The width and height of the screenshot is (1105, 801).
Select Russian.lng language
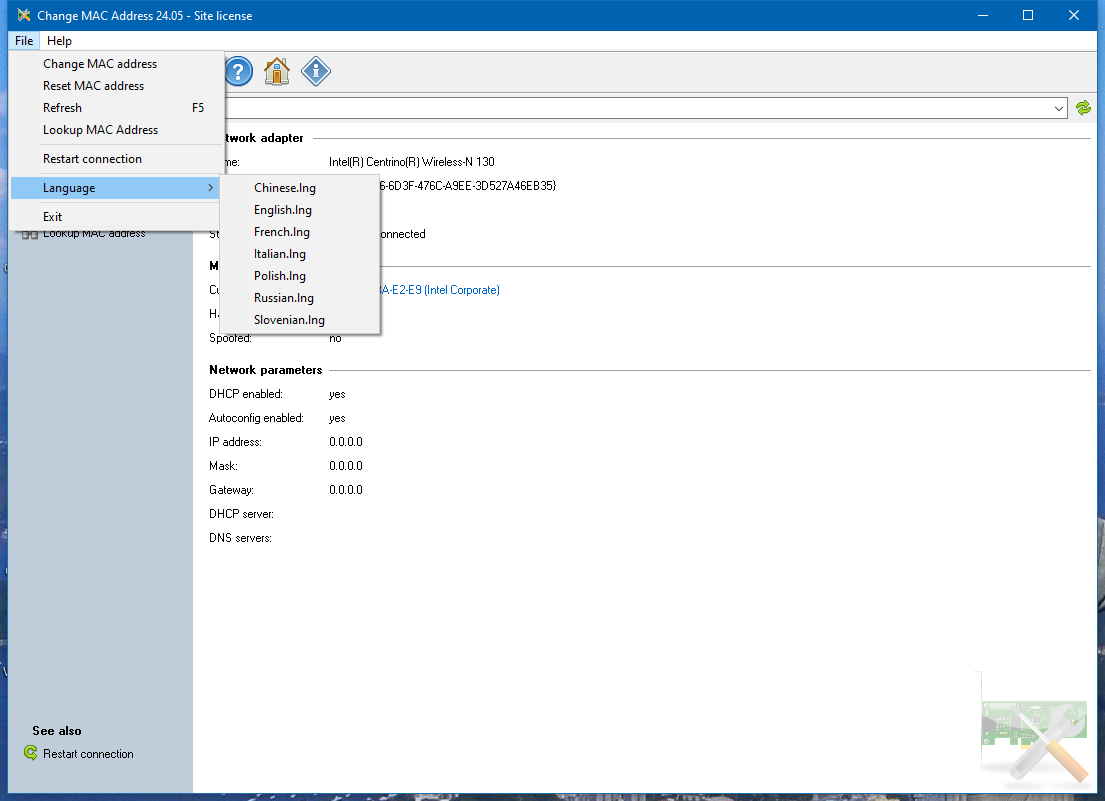pyautogui.click(x=300, y=297)
